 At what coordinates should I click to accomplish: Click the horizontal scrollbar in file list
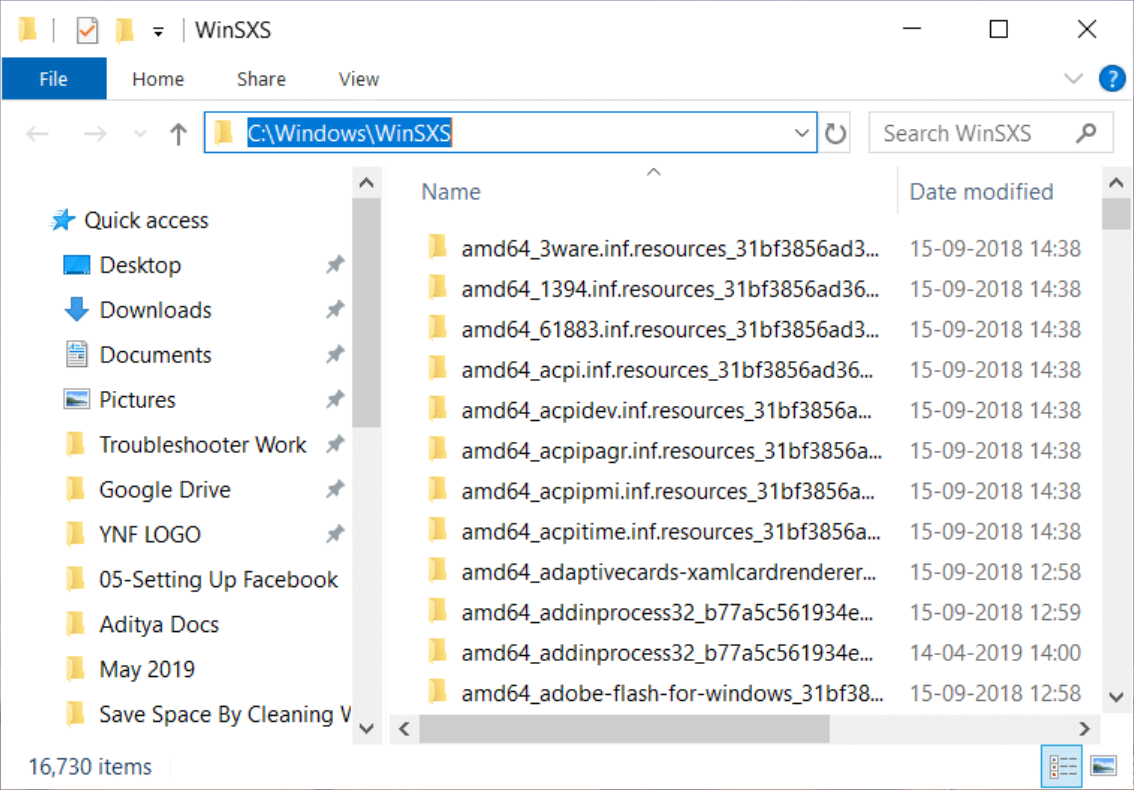[624, 729]
